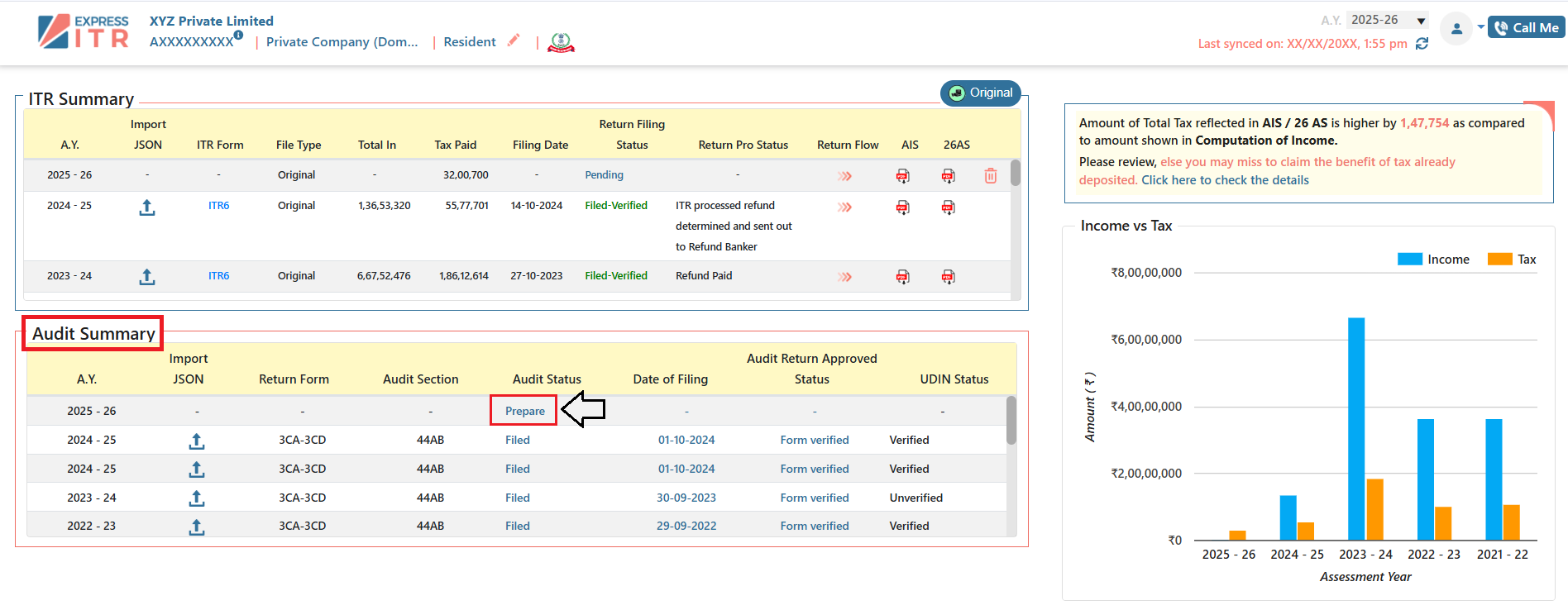Edit residency status with the pencil icon
Screen dimensions: 1568x610
click(x=514, y=40)
